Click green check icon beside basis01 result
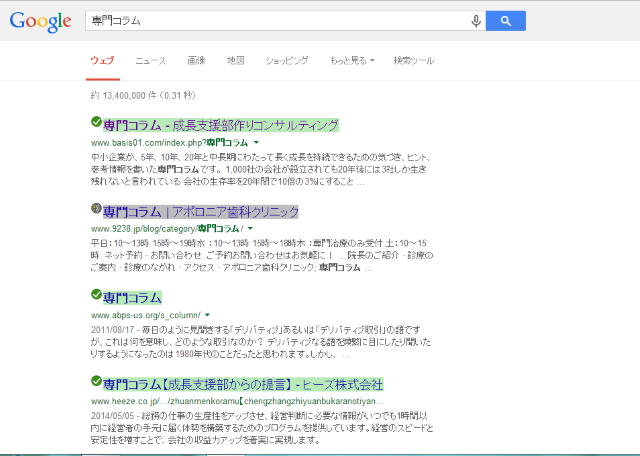Image resolution: width=640 pixels, height=456 pixels. (96, 122)
